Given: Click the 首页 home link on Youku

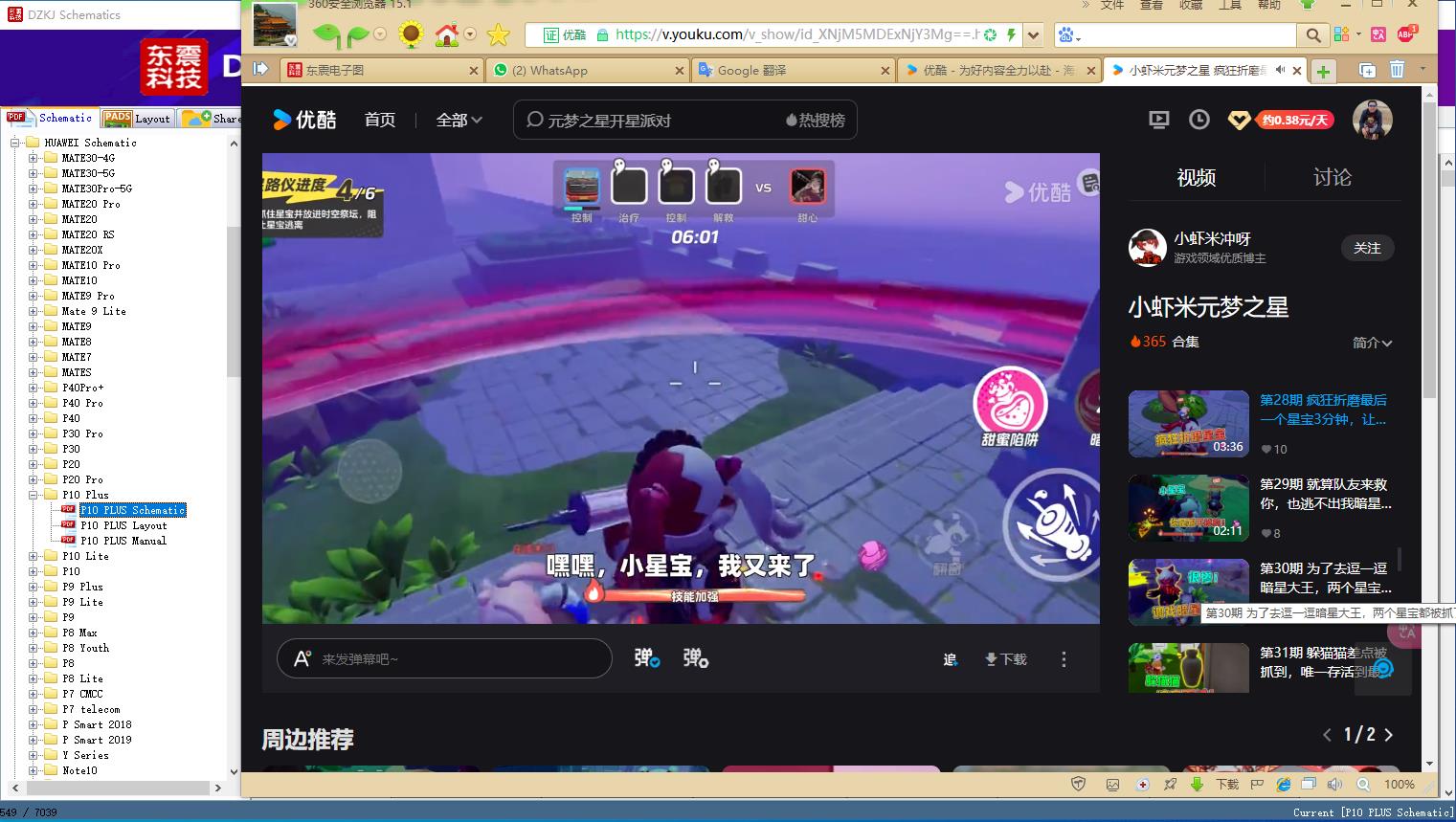Looking at the screenshot, I should 380,120.
